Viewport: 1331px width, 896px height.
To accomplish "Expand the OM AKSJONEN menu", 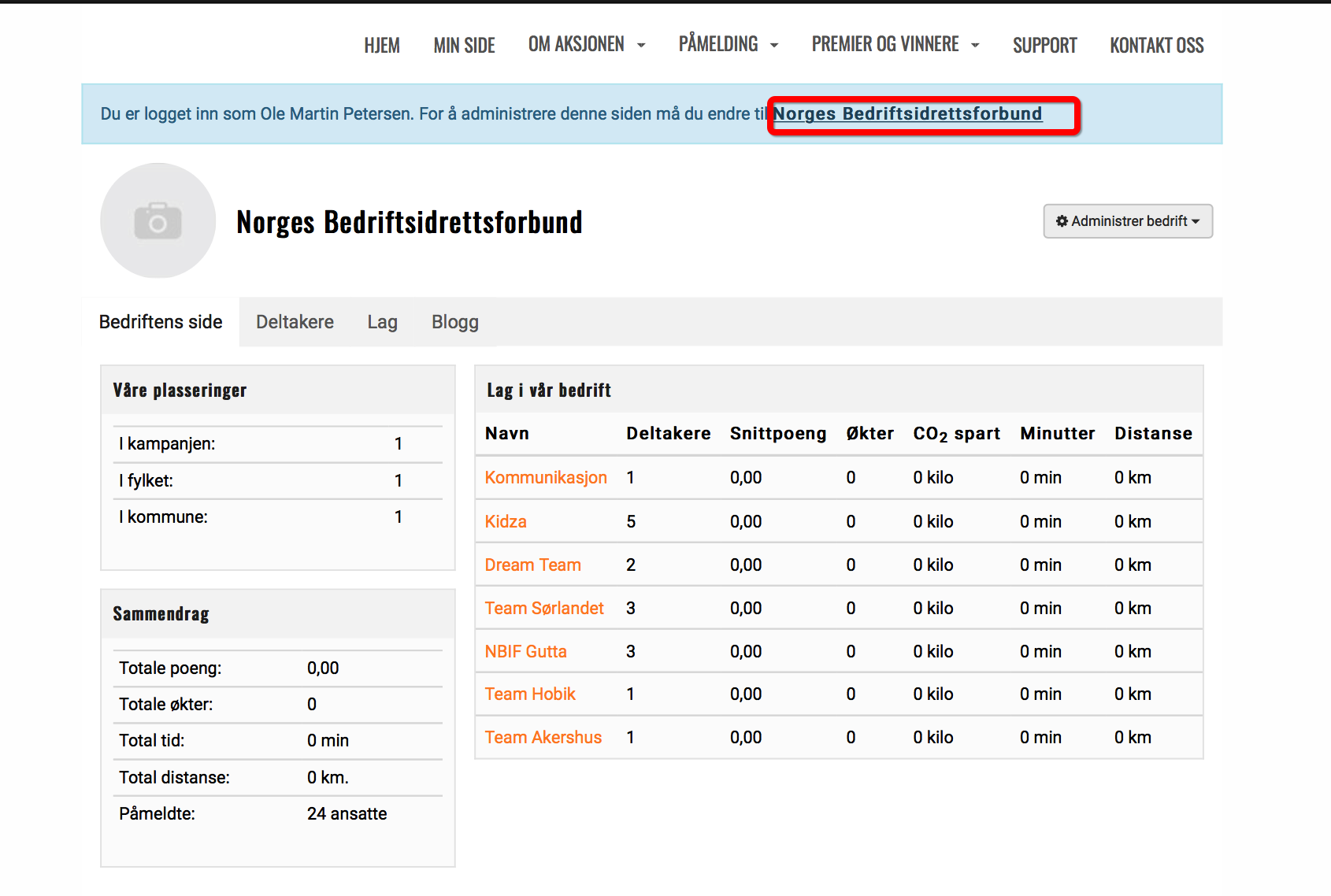I will [587, 45].
